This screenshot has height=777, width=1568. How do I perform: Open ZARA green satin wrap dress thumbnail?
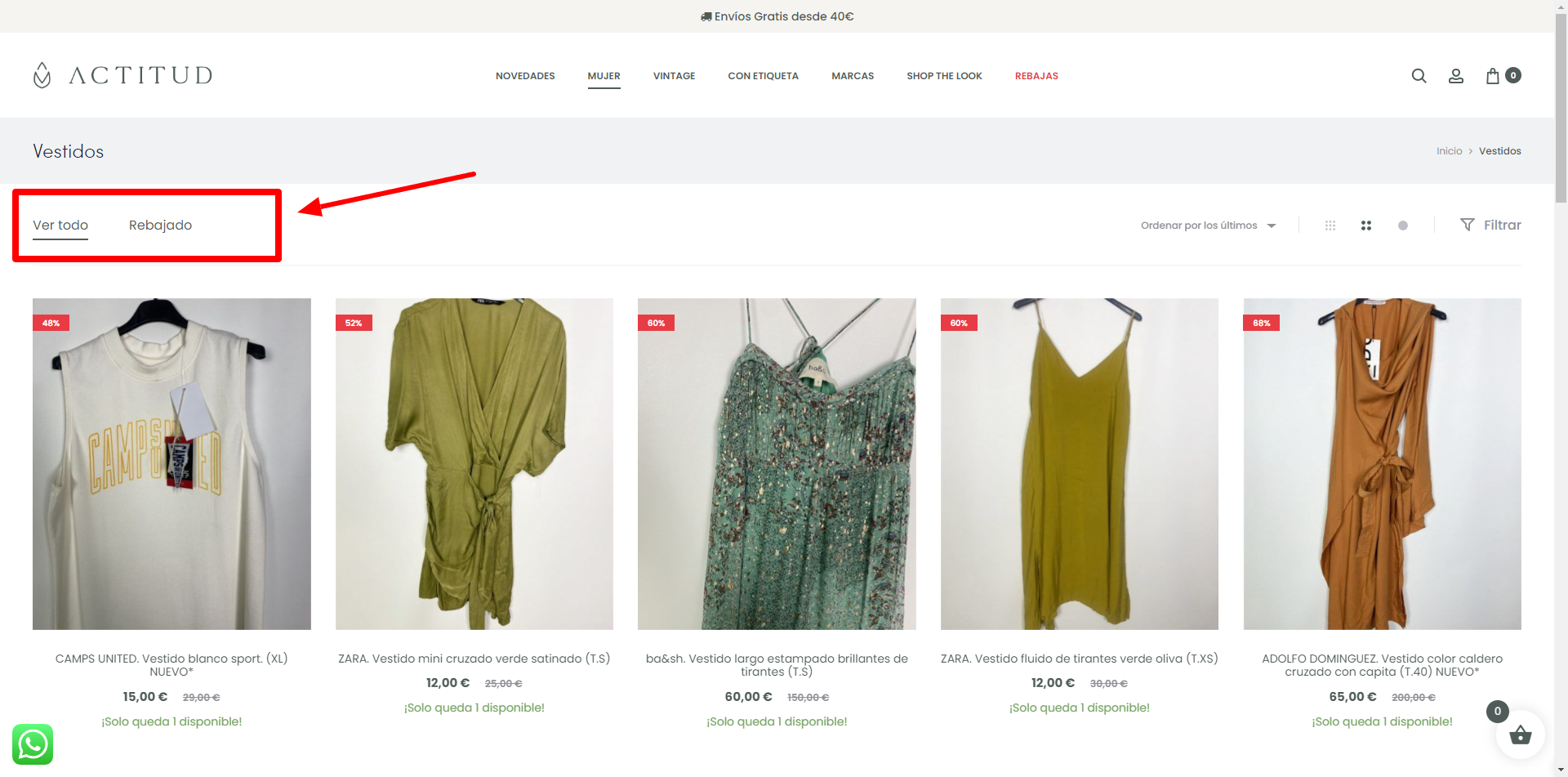click(474, 464)
